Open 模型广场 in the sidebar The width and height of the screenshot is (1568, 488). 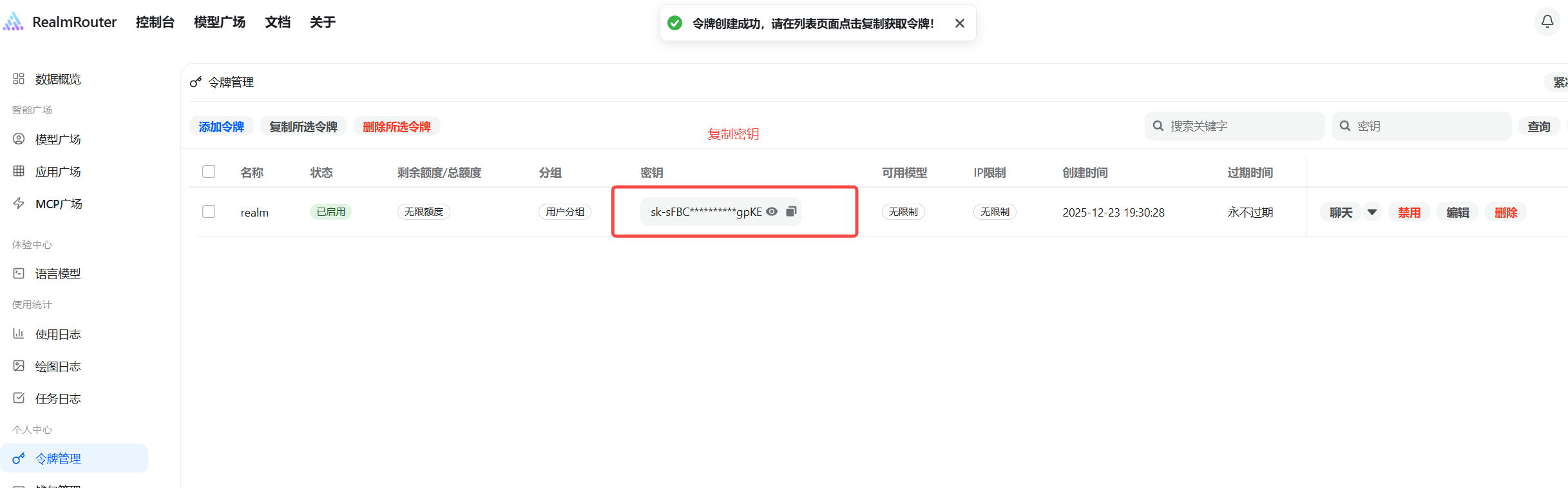point(58,139)
